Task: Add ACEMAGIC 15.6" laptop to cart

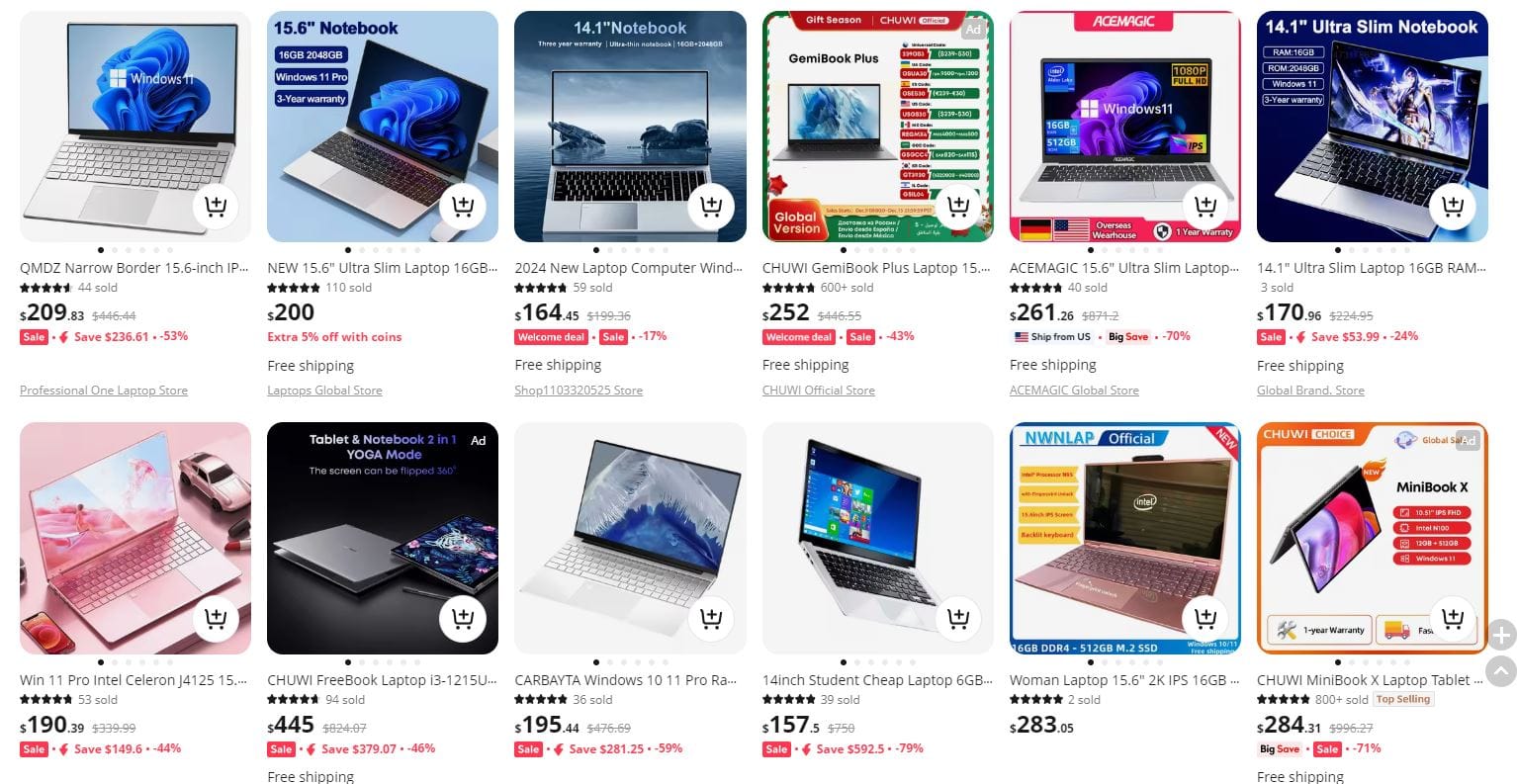Action: (x=1205, y=207)
